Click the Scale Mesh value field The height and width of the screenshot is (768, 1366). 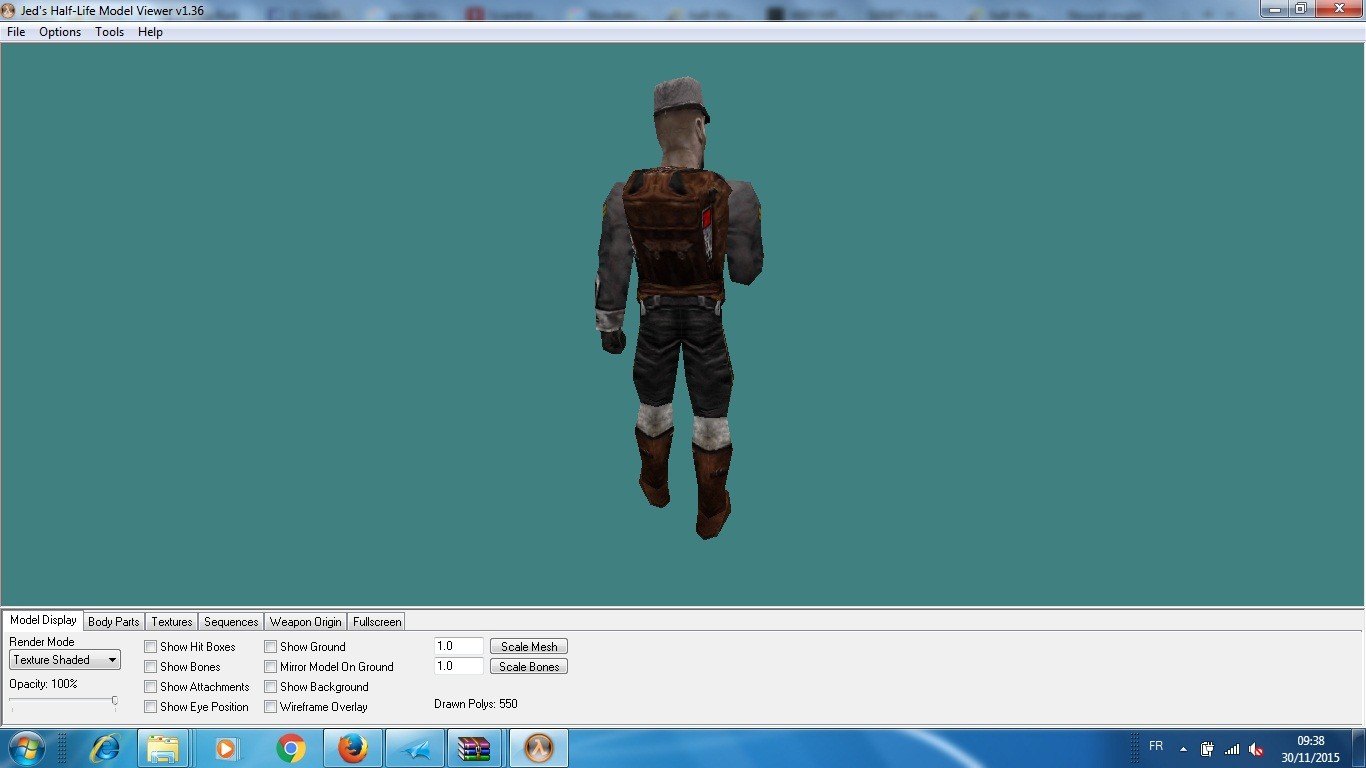(459, 647)
